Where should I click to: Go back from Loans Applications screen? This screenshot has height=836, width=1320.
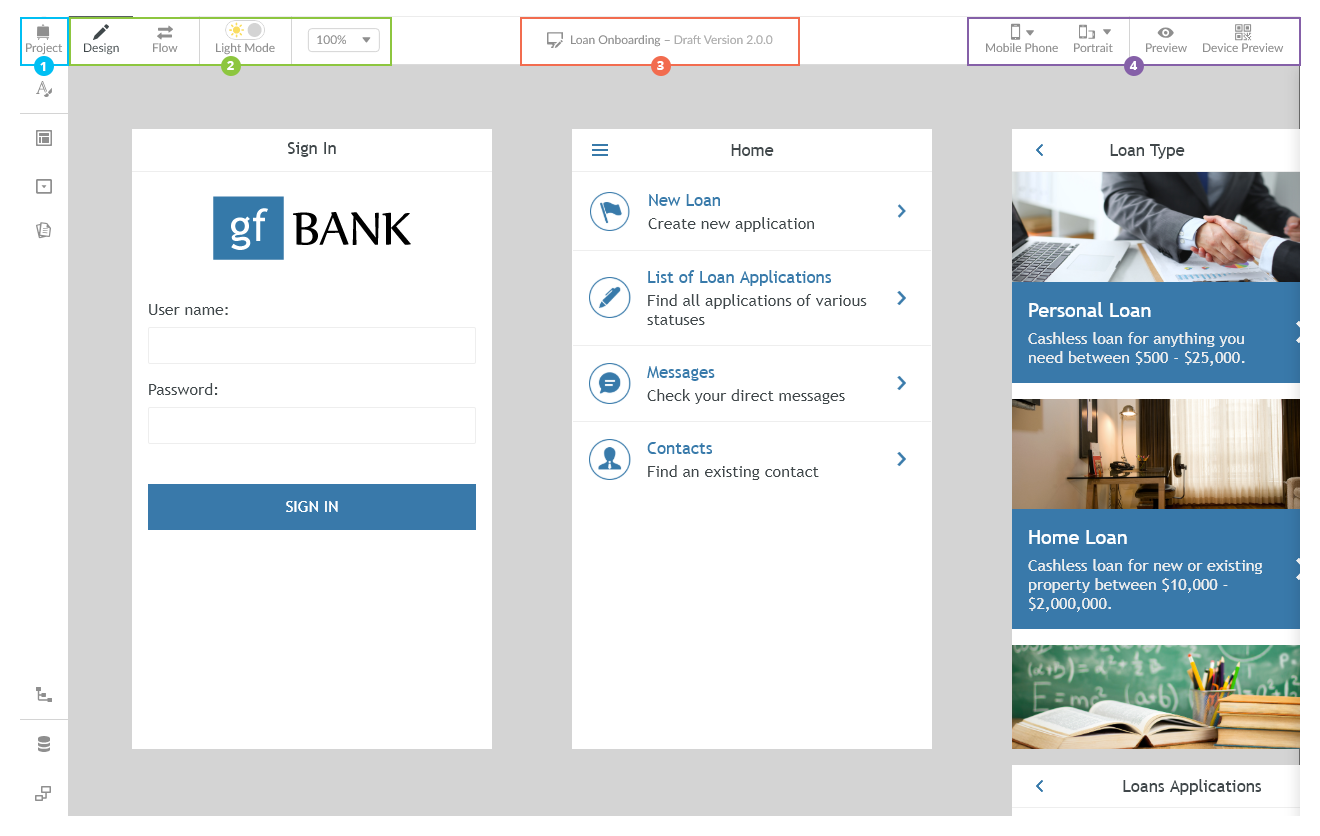(1040, 786)
